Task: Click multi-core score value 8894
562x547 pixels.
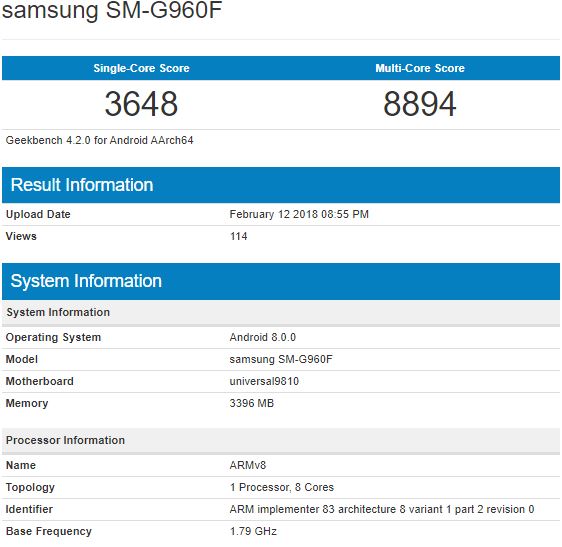Action: (x=420, y=104)
